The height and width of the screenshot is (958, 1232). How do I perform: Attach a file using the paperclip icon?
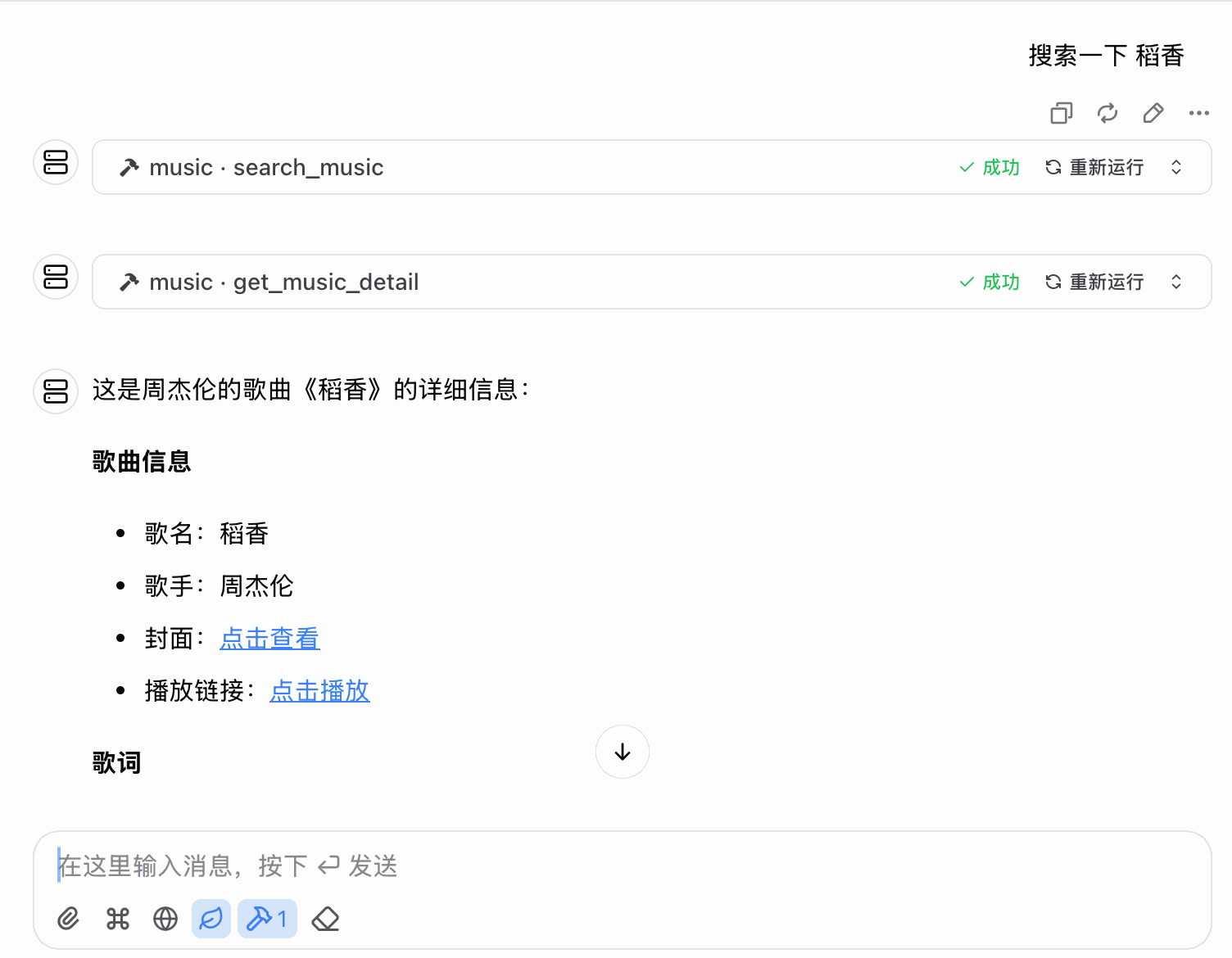click(x=69, y=919)
